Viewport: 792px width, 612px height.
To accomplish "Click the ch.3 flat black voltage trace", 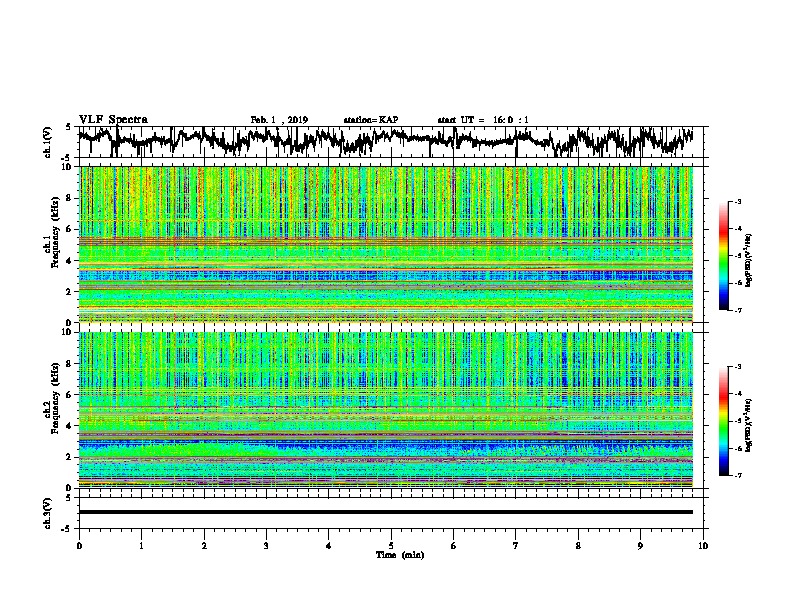I will (385, 512).
